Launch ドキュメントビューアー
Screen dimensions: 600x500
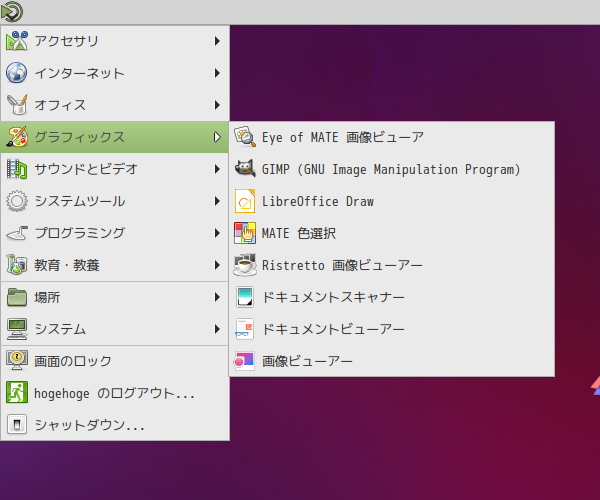click(x=392, y=329)
